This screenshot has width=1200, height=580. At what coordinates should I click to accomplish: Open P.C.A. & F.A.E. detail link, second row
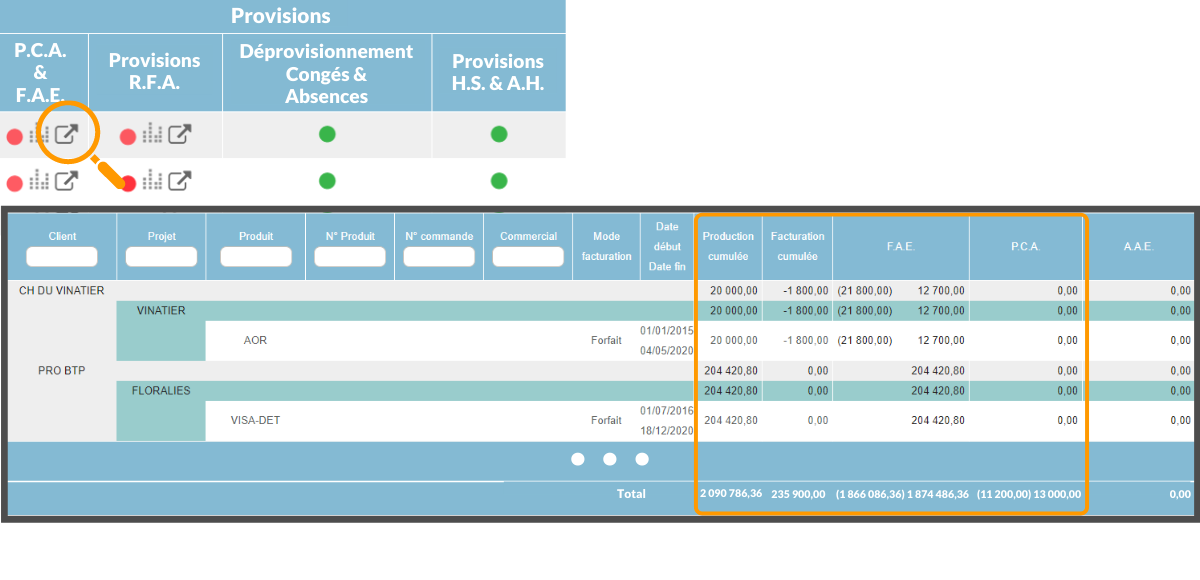click(66, 181)
